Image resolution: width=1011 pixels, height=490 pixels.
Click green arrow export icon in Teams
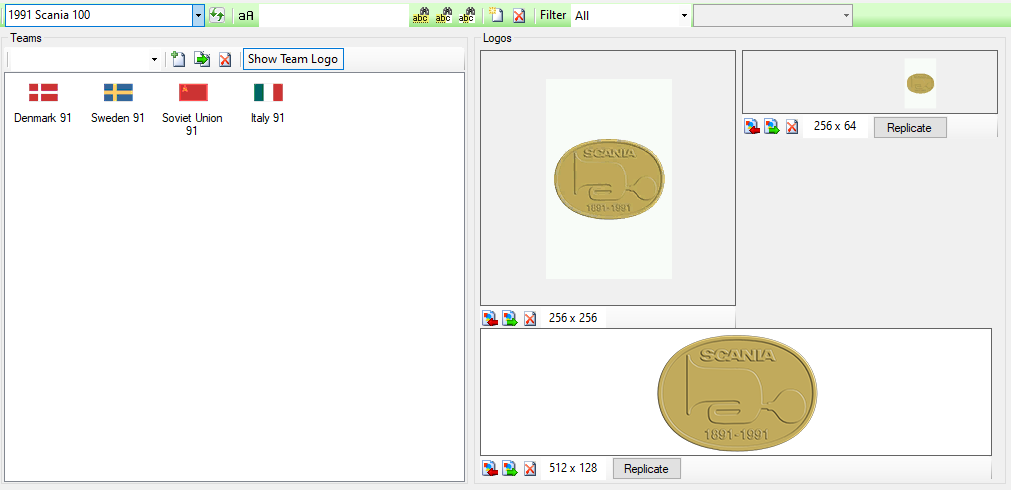pos(202,59)
